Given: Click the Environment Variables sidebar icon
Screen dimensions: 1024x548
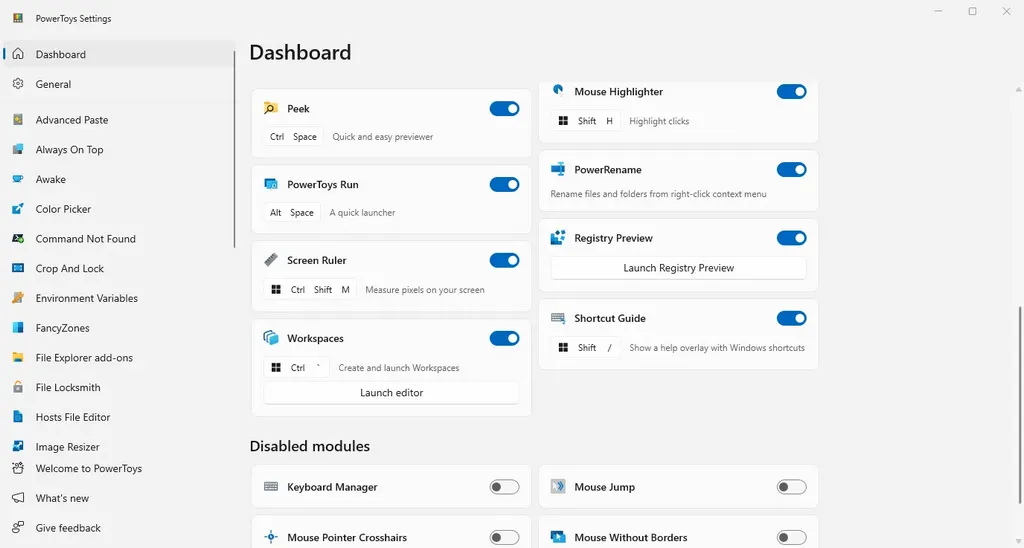Looking at the screenshot, I should [18, 298].
